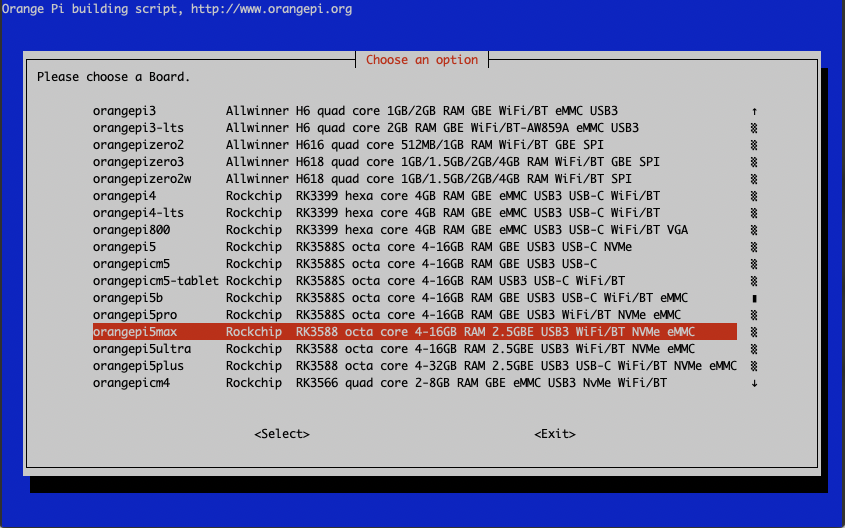This screenshot has height=528, width=845.
Task: Click the scrollbar up arrow
Action: (754, 112)
